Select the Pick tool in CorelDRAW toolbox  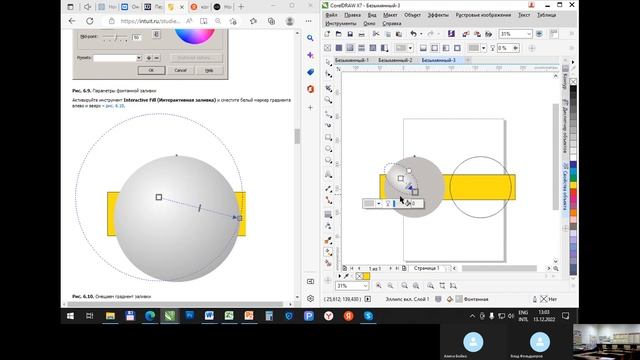pos(328,62)
